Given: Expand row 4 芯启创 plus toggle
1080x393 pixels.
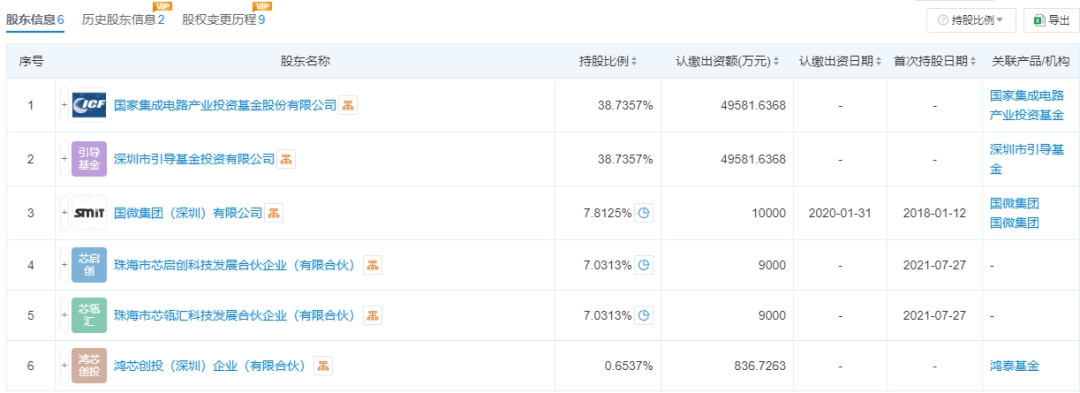Looking at the screenshot, I should 65,265.
